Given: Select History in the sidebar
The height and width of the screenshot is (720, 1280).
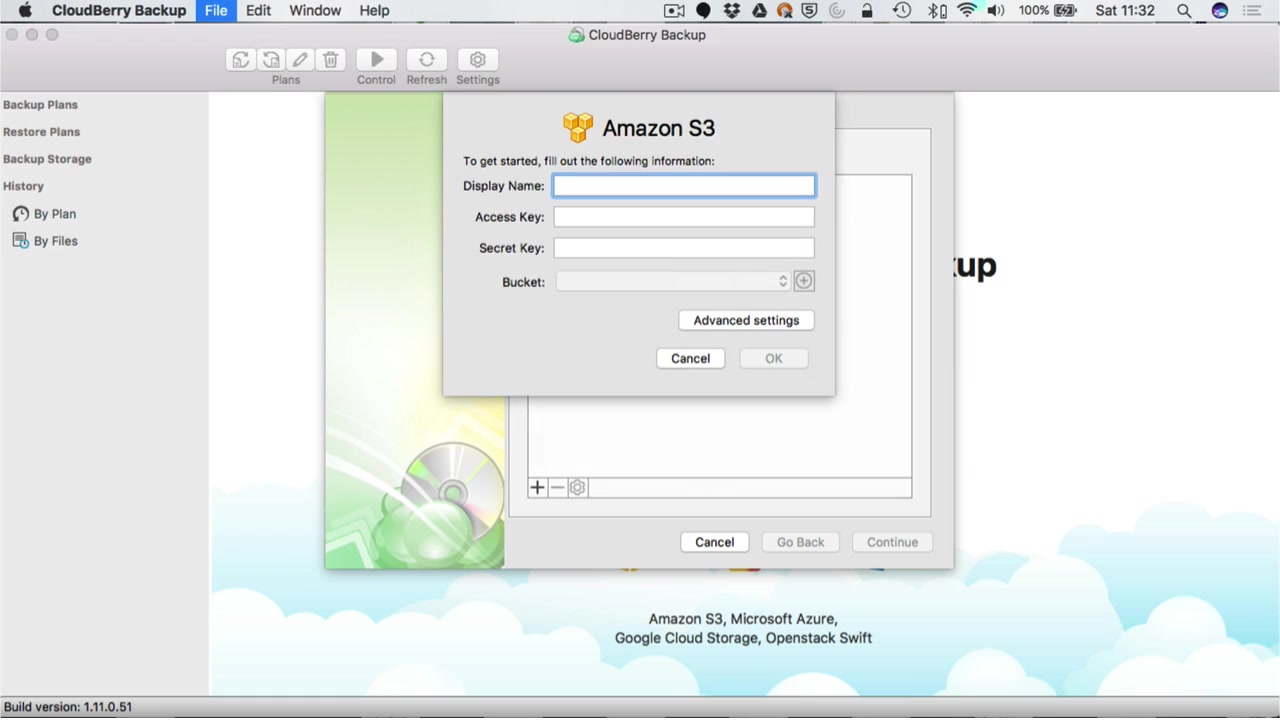Looking at the screenshot, I should pyautogui.click(x=23, y=186).
